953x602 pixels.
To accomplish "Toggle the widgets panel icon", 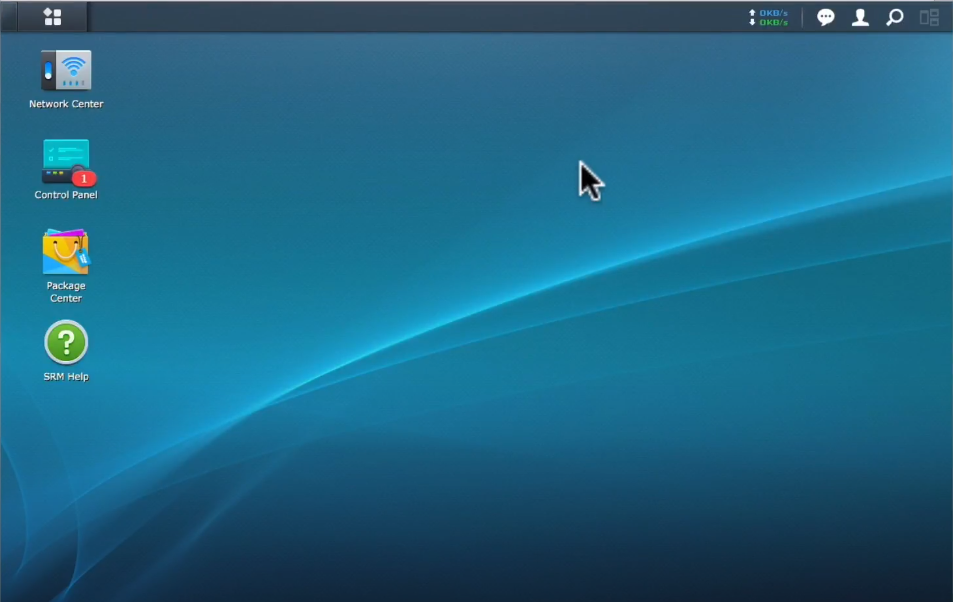I will tap(929, 17).
